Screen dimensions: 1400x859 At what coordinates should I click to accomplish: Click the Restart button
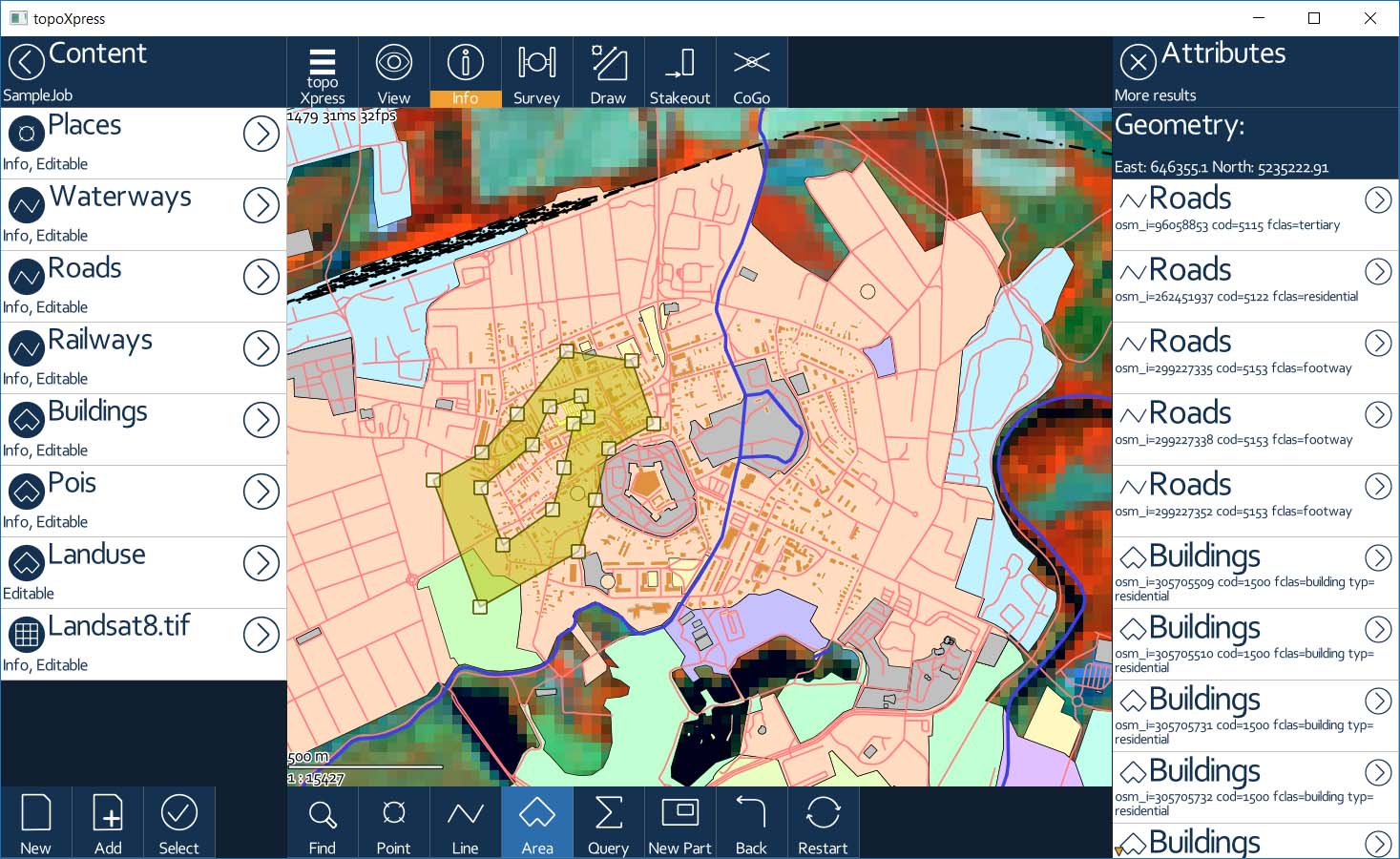pos(823,823)
